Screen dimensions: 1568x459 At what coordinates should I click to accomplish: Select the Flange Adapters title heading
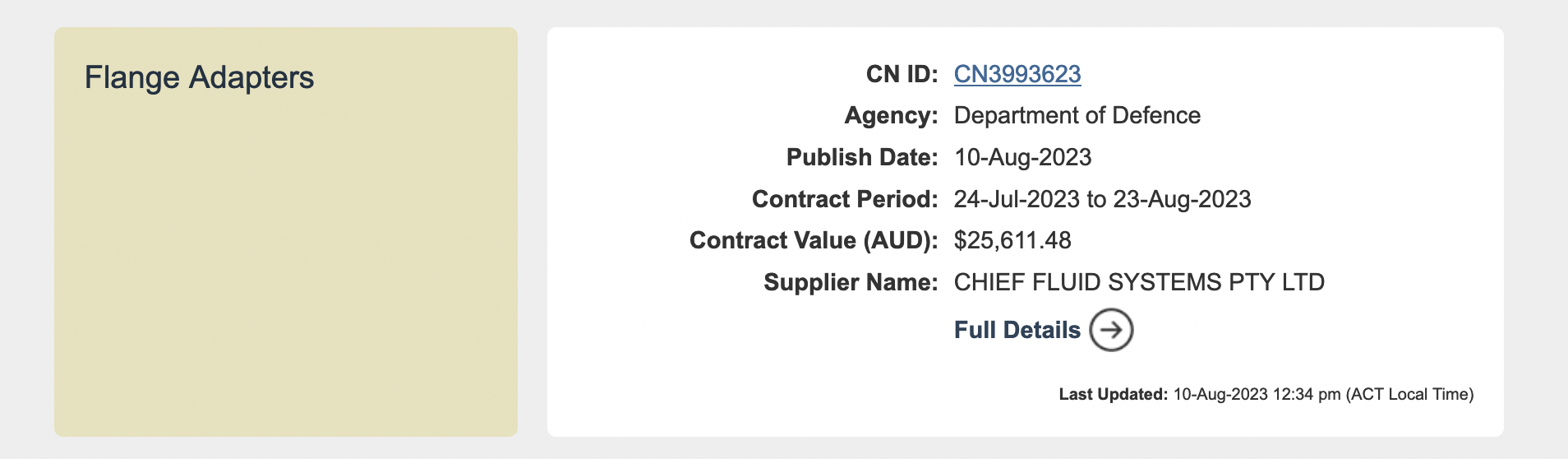[x=200, y=77]
